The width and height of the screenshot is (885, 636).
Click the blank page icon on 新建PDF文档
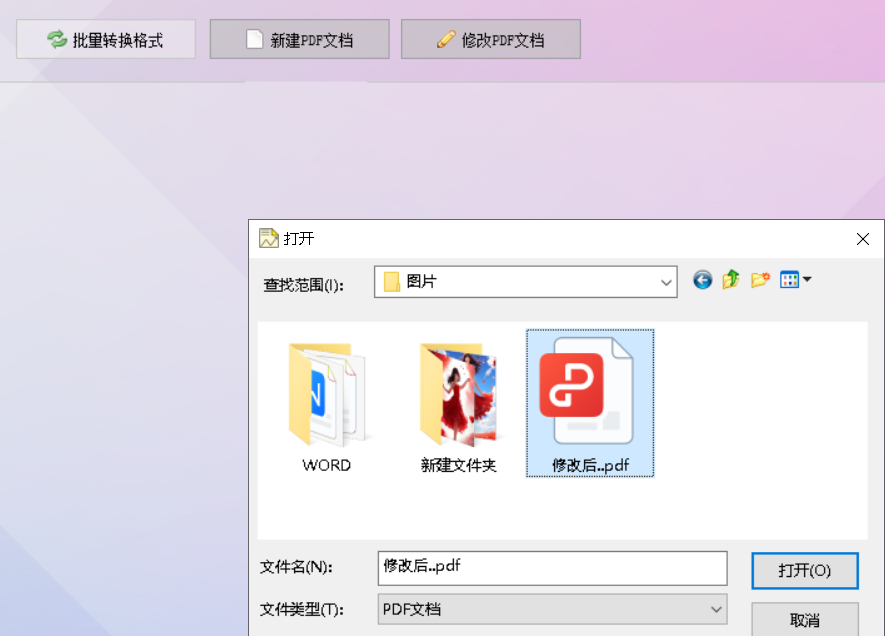(255, 40)
